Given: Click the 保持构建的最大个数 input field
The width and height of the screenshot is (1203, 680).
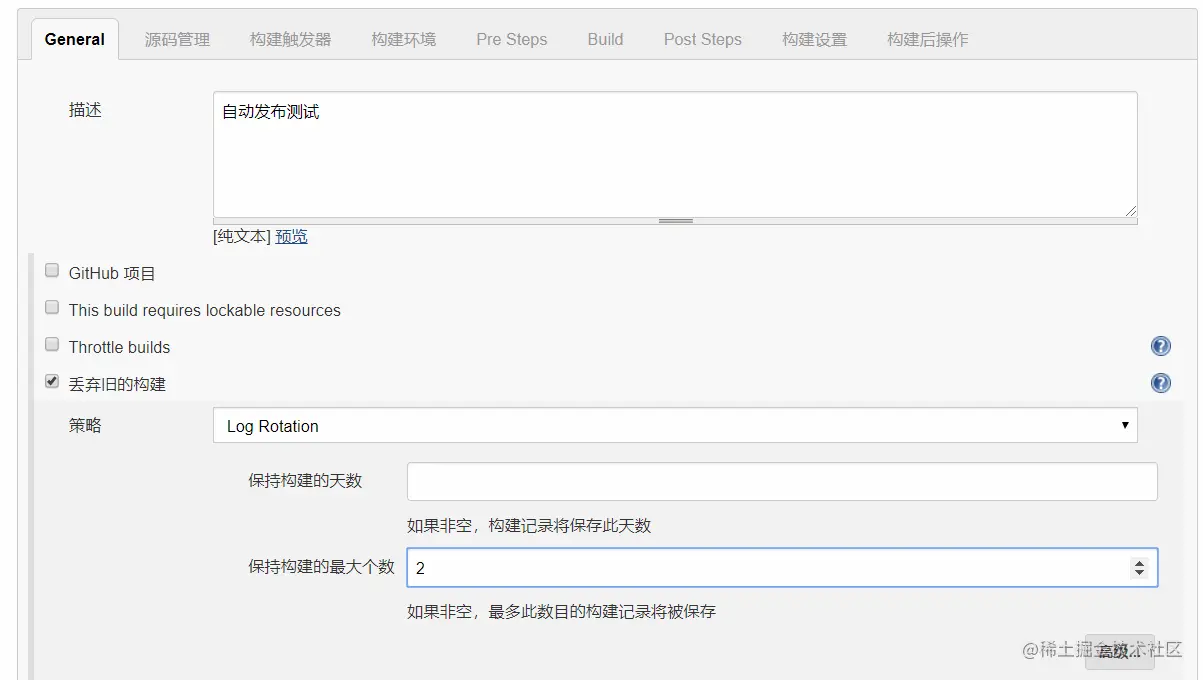Looking at the screenshot, I should pyautogui.click(x=782, y=567).
